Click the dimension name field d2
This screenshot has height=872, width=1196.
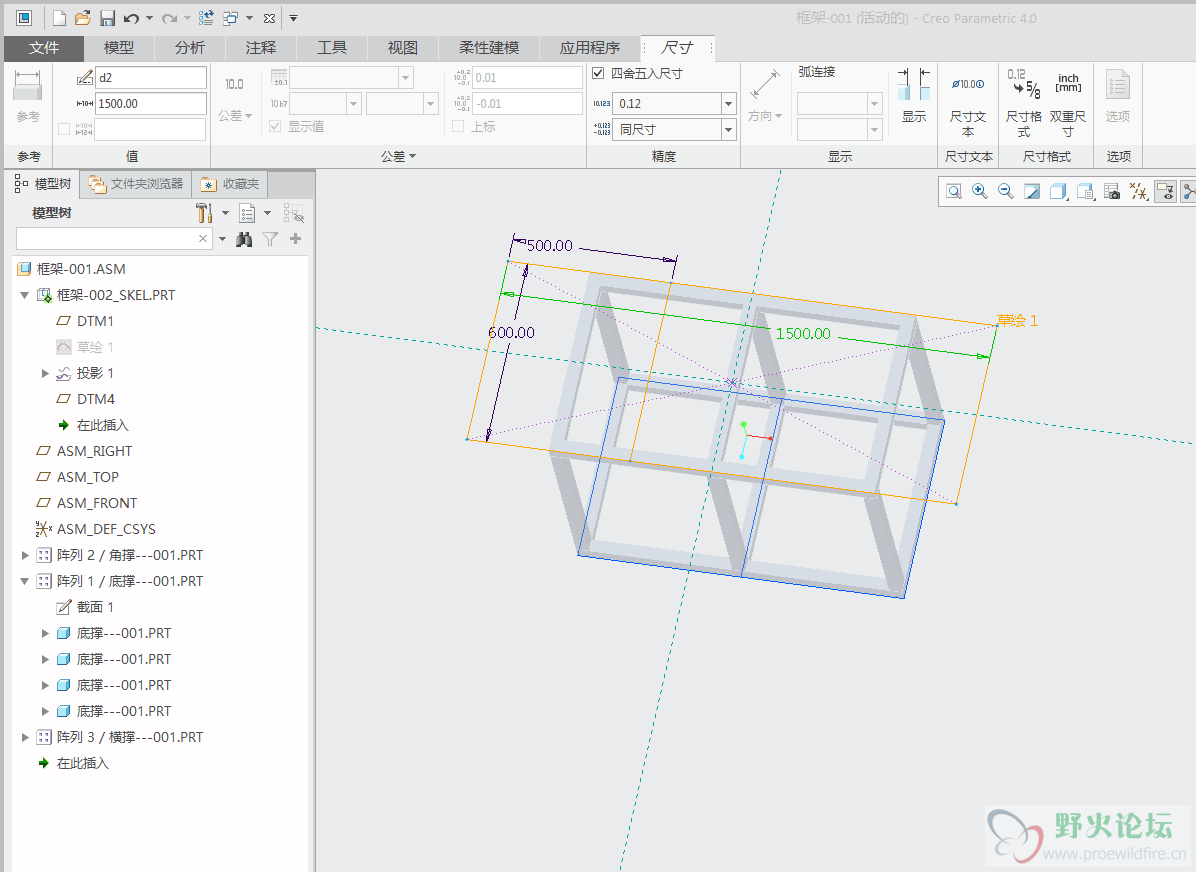click(151, 78)
